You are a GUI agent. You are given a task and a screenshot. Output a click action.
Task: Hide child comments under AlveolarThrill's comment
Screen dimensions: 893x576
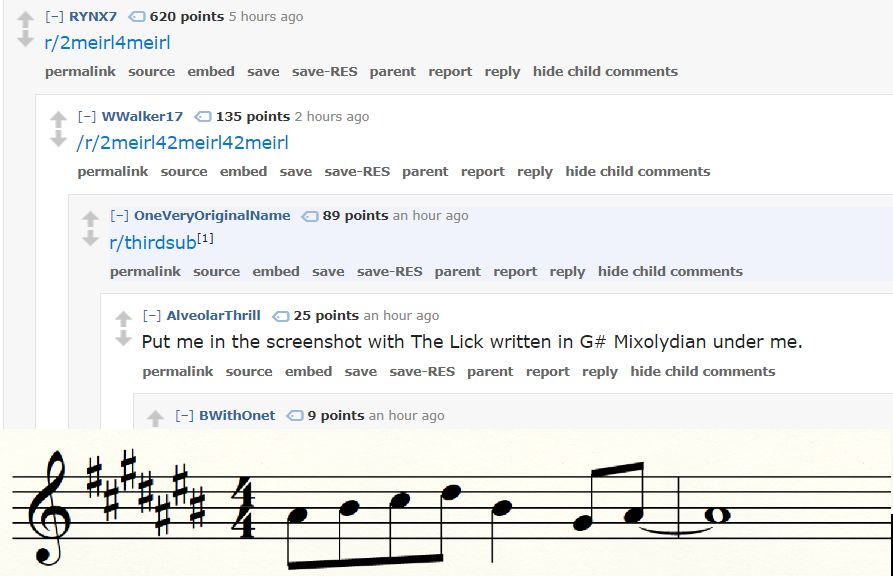[x=705, y=371]
